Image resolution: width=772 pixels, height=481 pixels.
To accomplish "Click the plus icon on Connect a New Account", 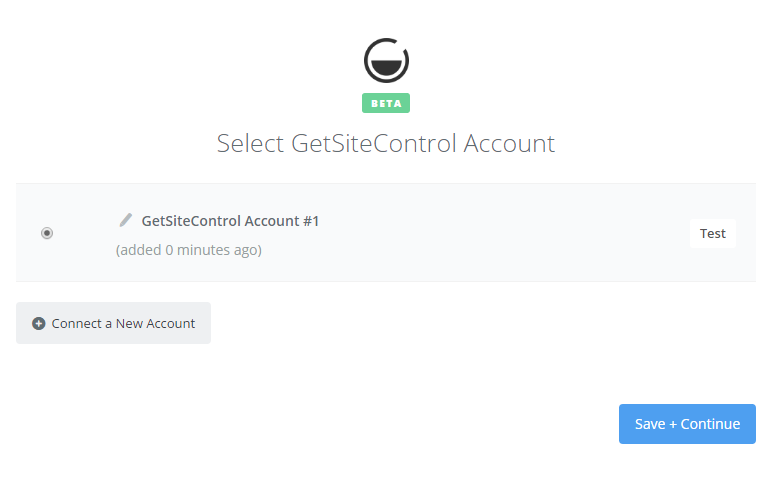I will point(38,323).
